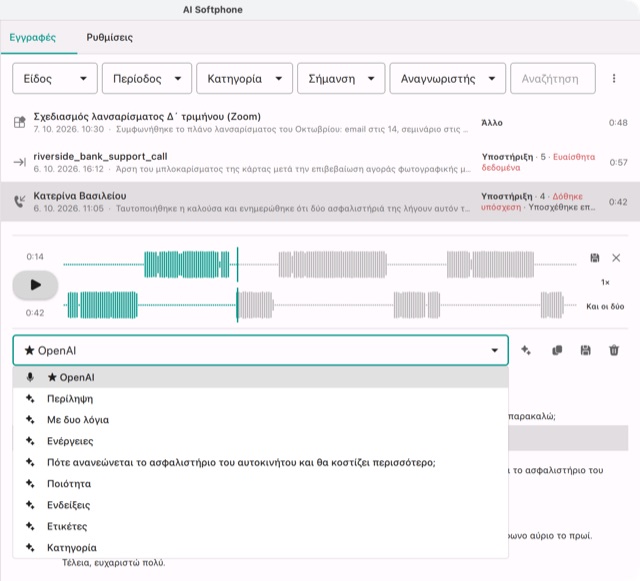Click the transcript line Τέλεια, ευχαριστώ πολύ.
640x581 pixels.
pyautogui.click(x=113, y=563)
